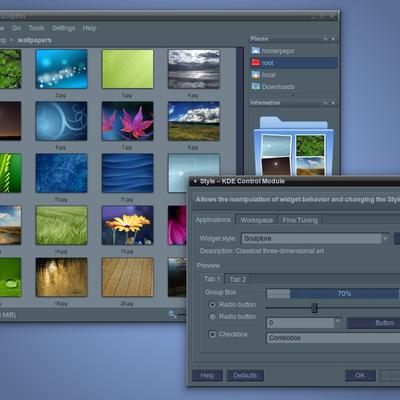Confirm with the OK button
Viewport: 400px width, 400px height.
coord(360,375)
